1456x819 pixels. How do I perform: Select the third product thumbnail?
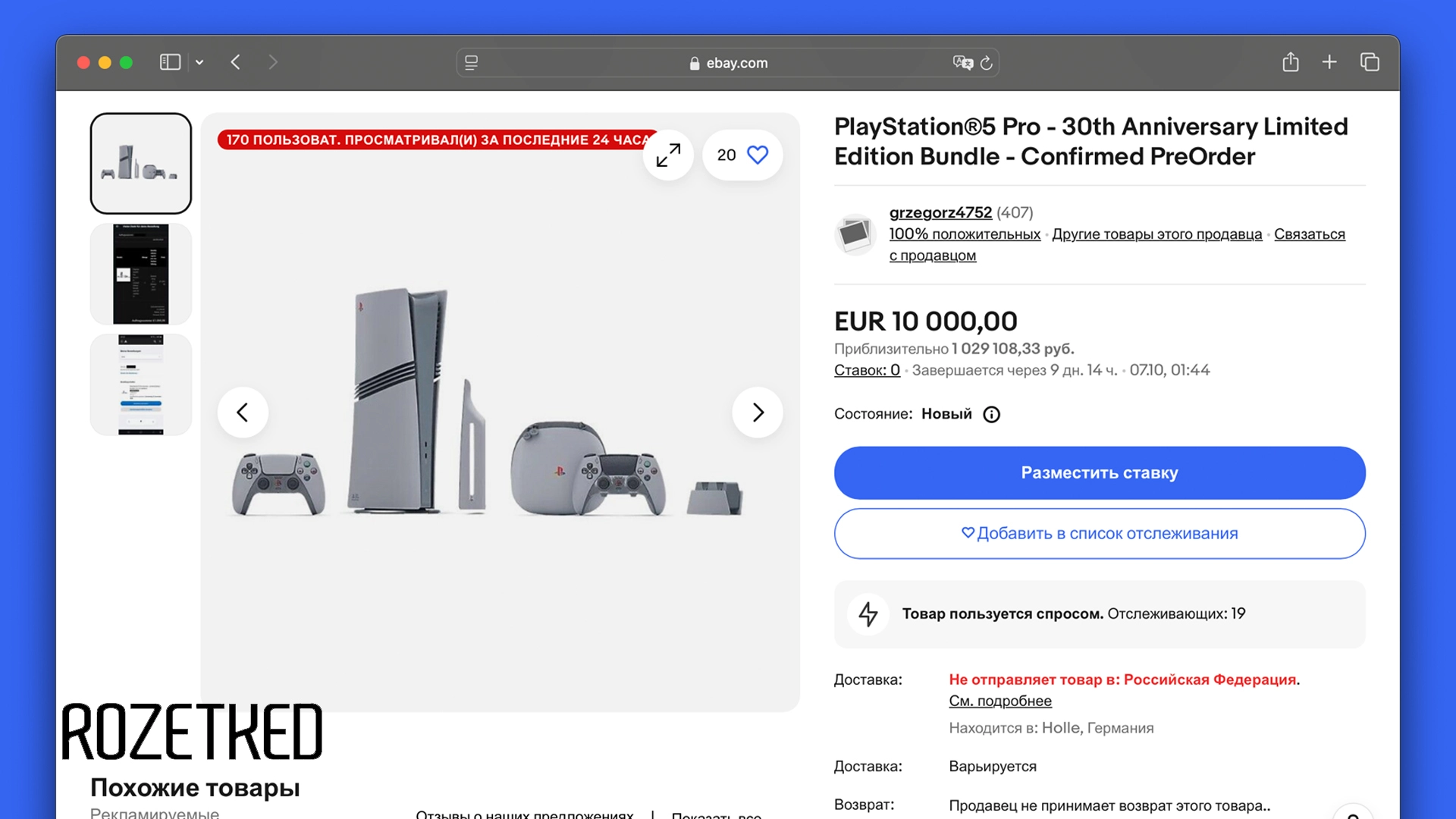(141, 384)
